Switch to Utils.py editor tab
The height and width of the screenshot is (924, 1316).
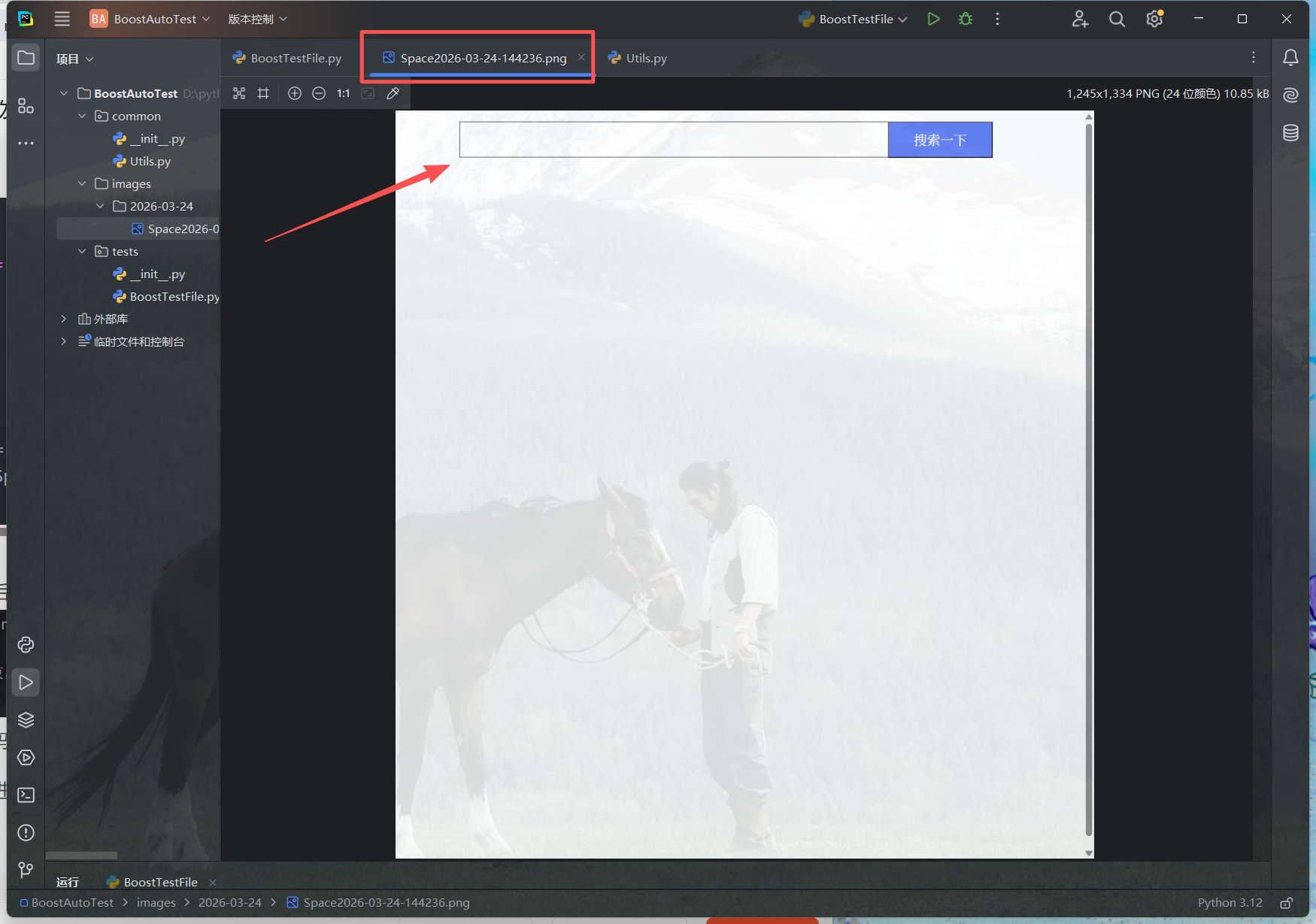click(x=638, y=58)
